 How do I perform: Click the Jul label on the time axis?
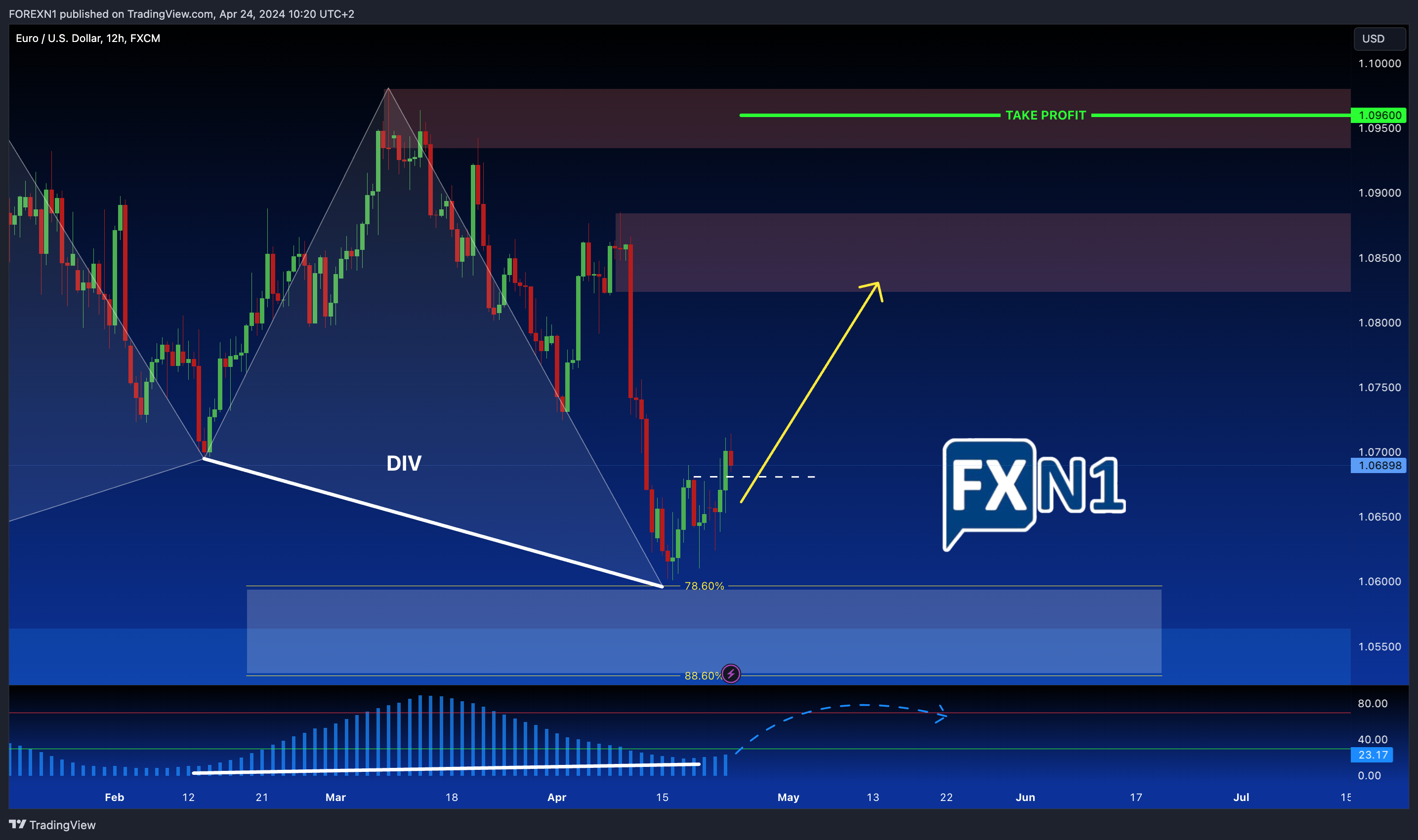point(1241,797)
